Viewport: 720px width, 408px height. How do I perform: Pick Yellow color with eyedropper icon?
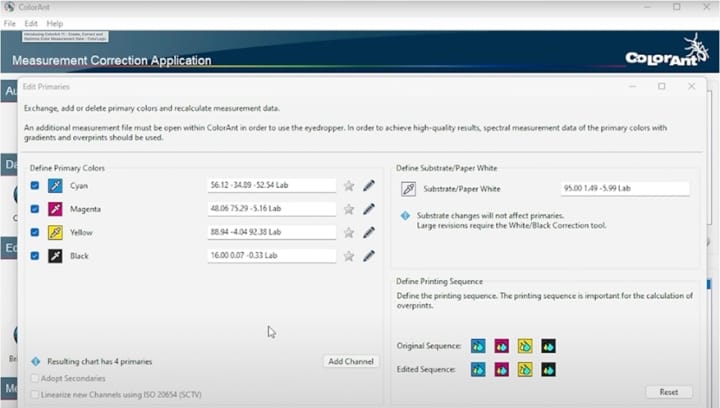[55, 232]
